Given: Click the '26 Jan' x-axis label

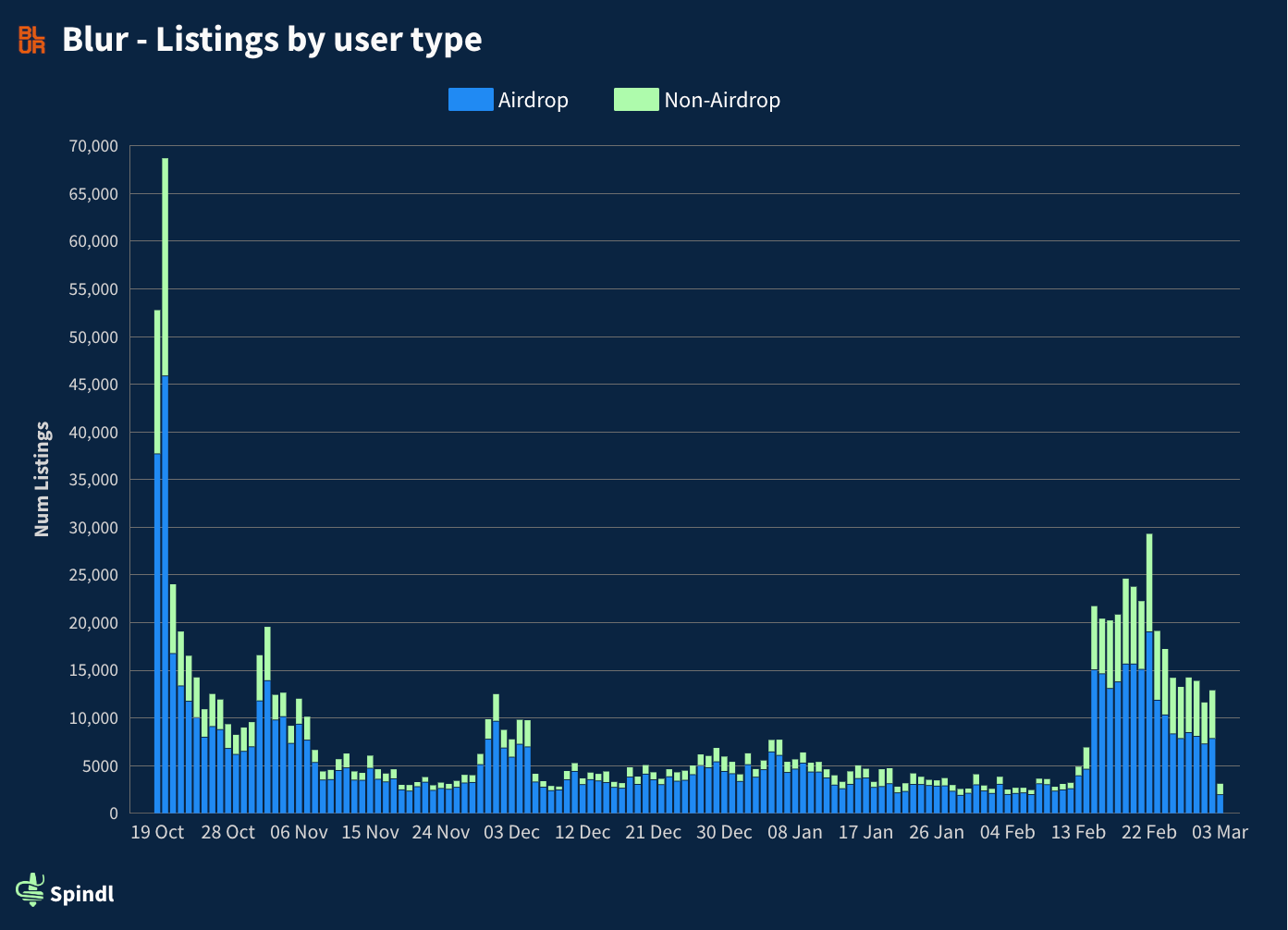Looking at the screenshot, I should coord(937,832).
